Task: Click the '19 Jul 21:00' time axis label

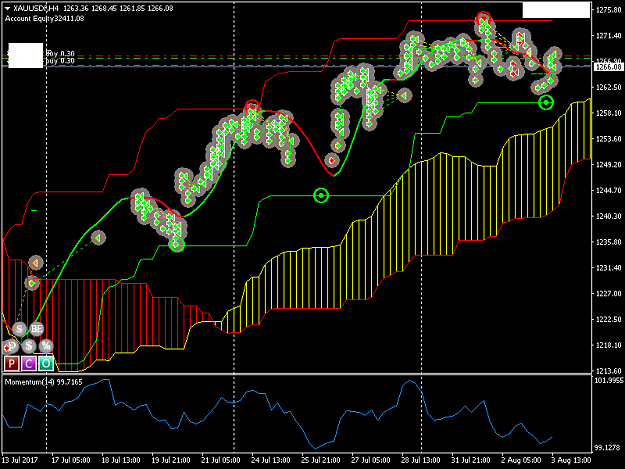Action: coord(171,460)
